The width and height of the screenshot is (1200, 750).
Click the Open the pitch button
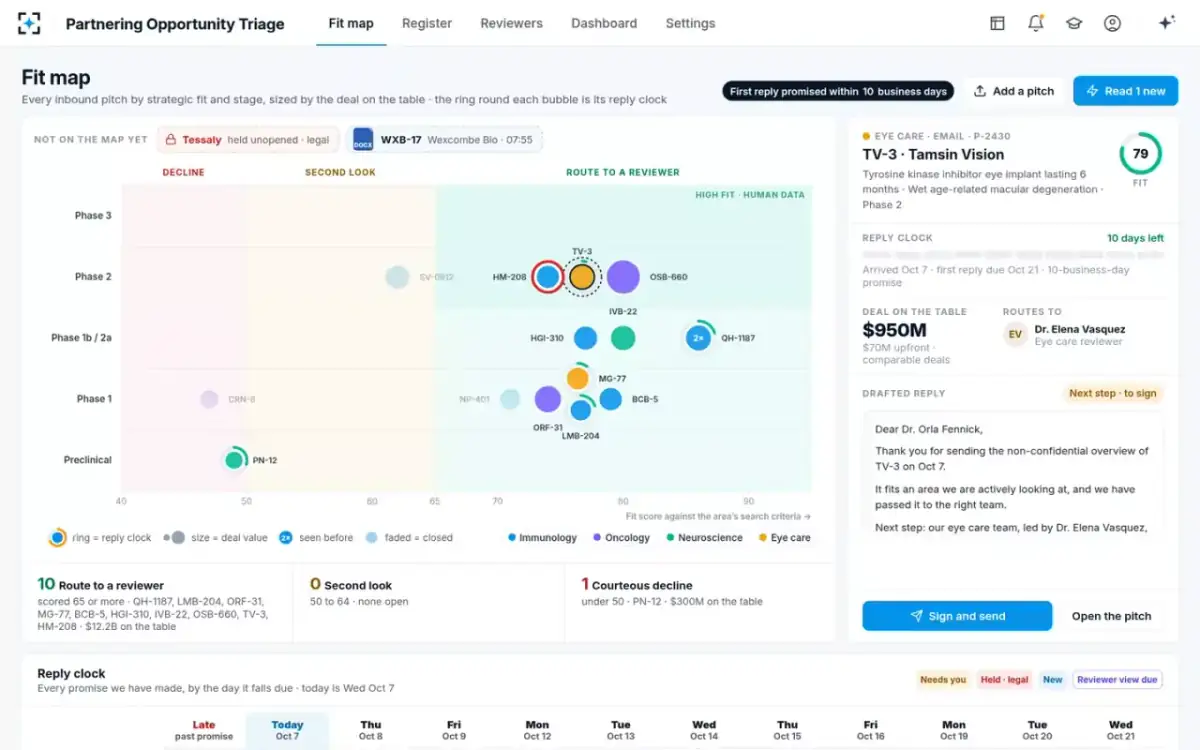pyautogui.click(x=1111, y=616)
